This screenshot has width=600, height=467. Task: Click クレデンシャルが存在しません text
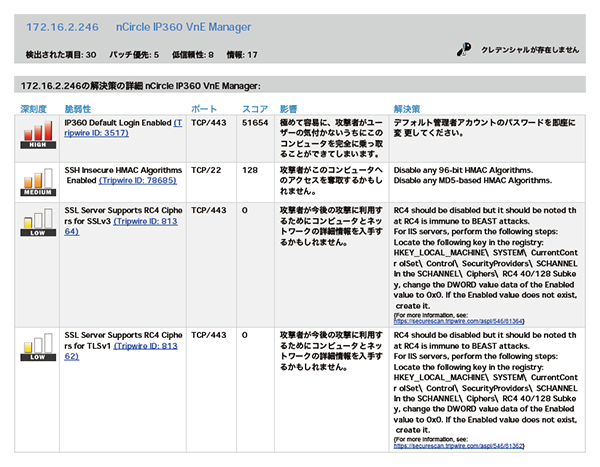tap(530, 50)
